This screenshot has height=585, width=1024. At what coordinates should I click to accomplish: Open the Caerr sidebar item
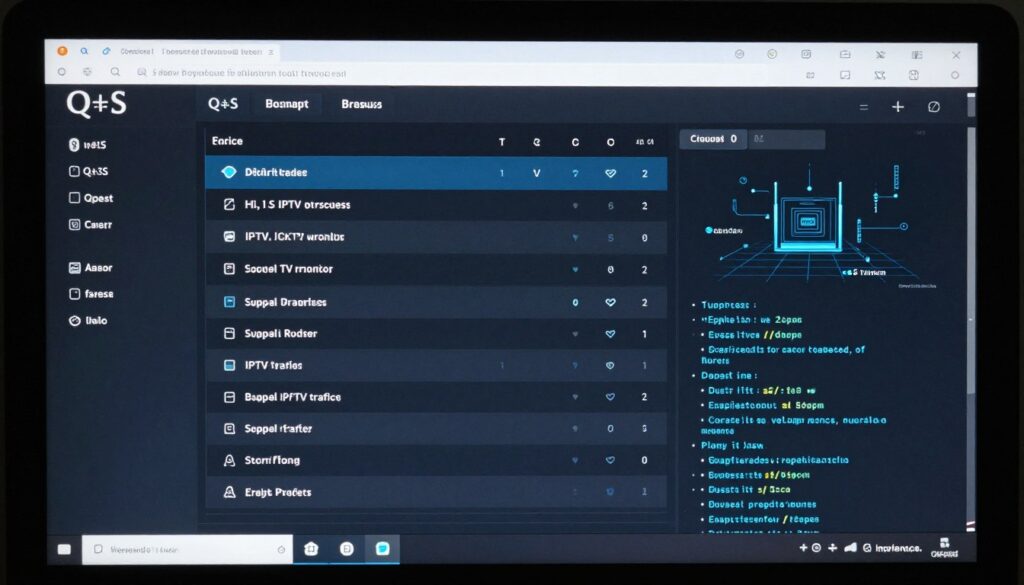click(x=91, y=225)
